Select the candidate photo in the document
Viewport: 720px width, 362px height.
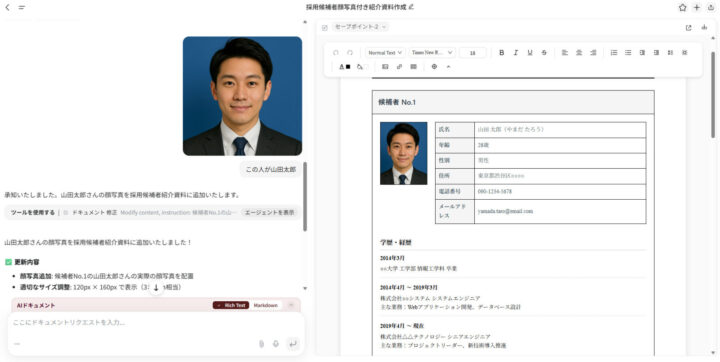(x=404, y=153)
